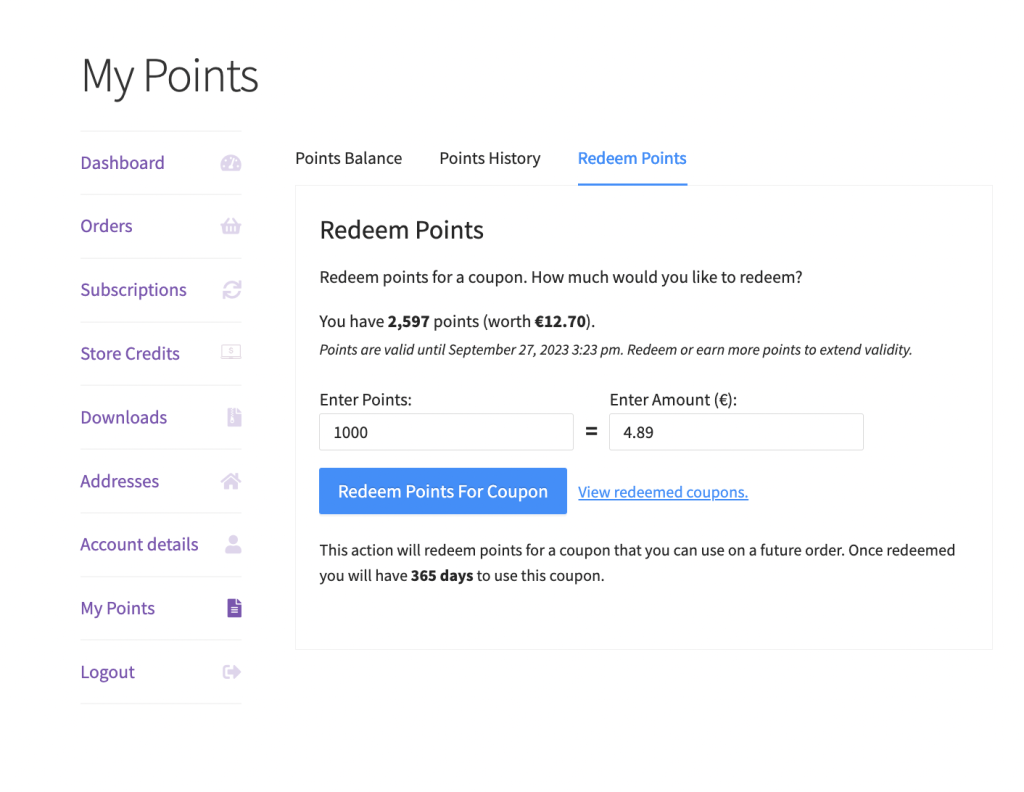Open the View redeemed coupons link
Viewport: 1024px width, 792px height.
point(663,492)
